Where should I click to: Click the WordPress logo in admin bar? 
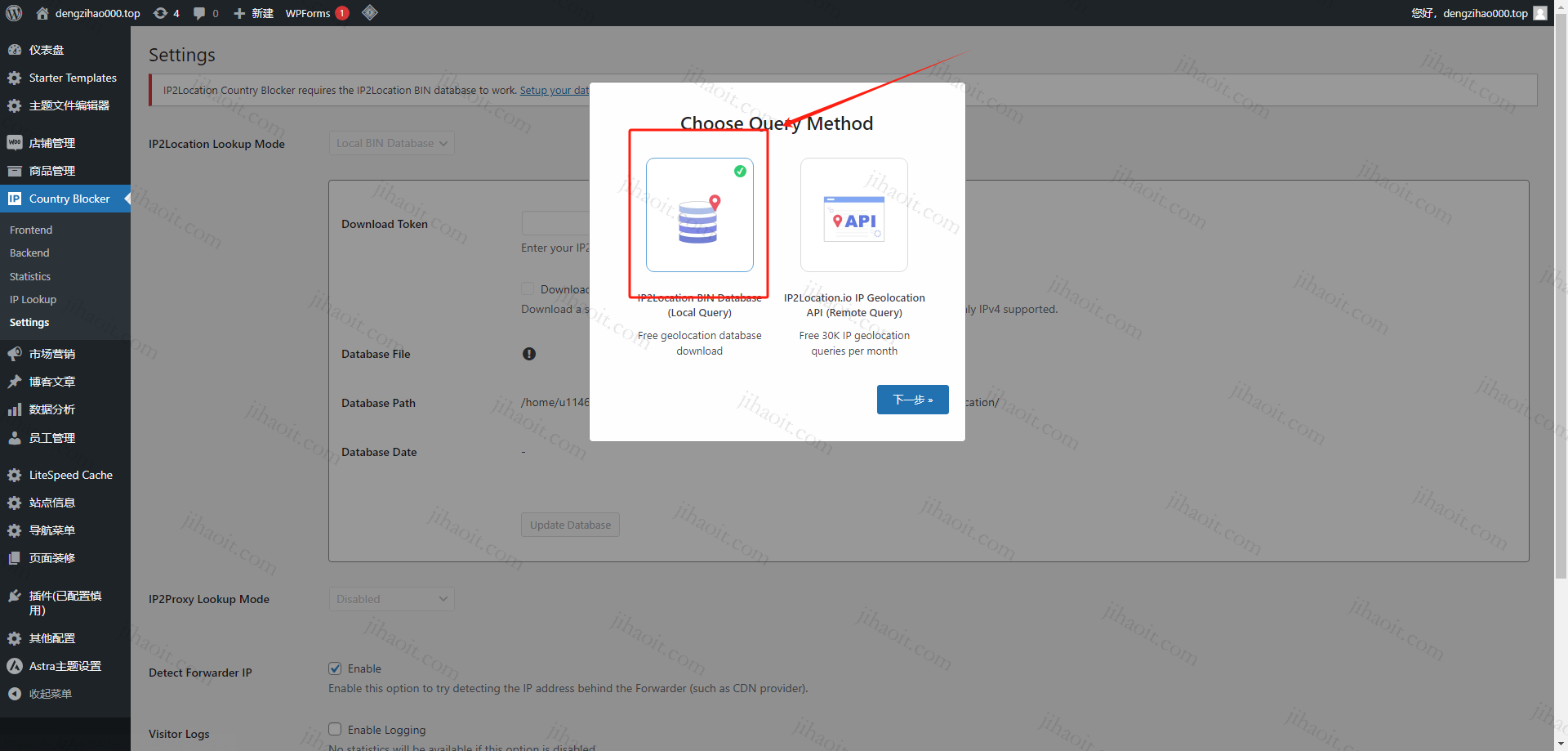click(x=14, y=13)
